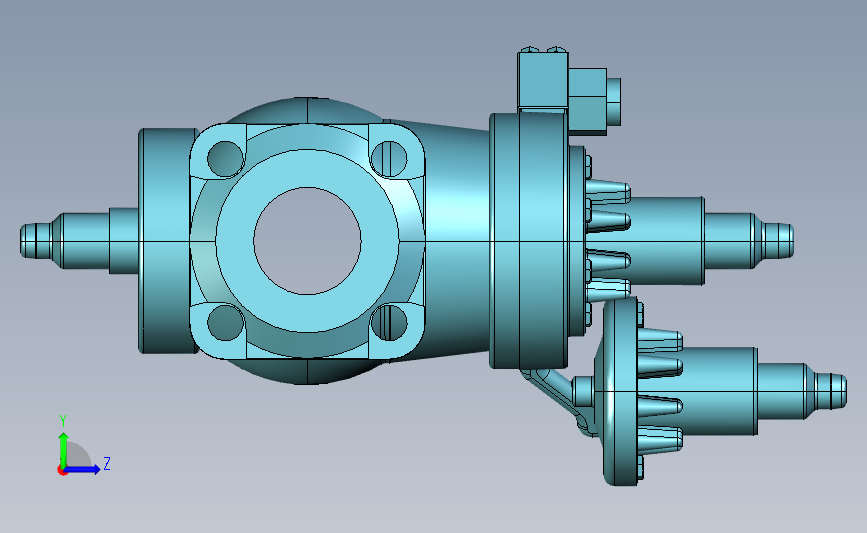The image size is (867, 533).
Task: Select the hex nut on the top bracket
Action: [x=587, y=101]
